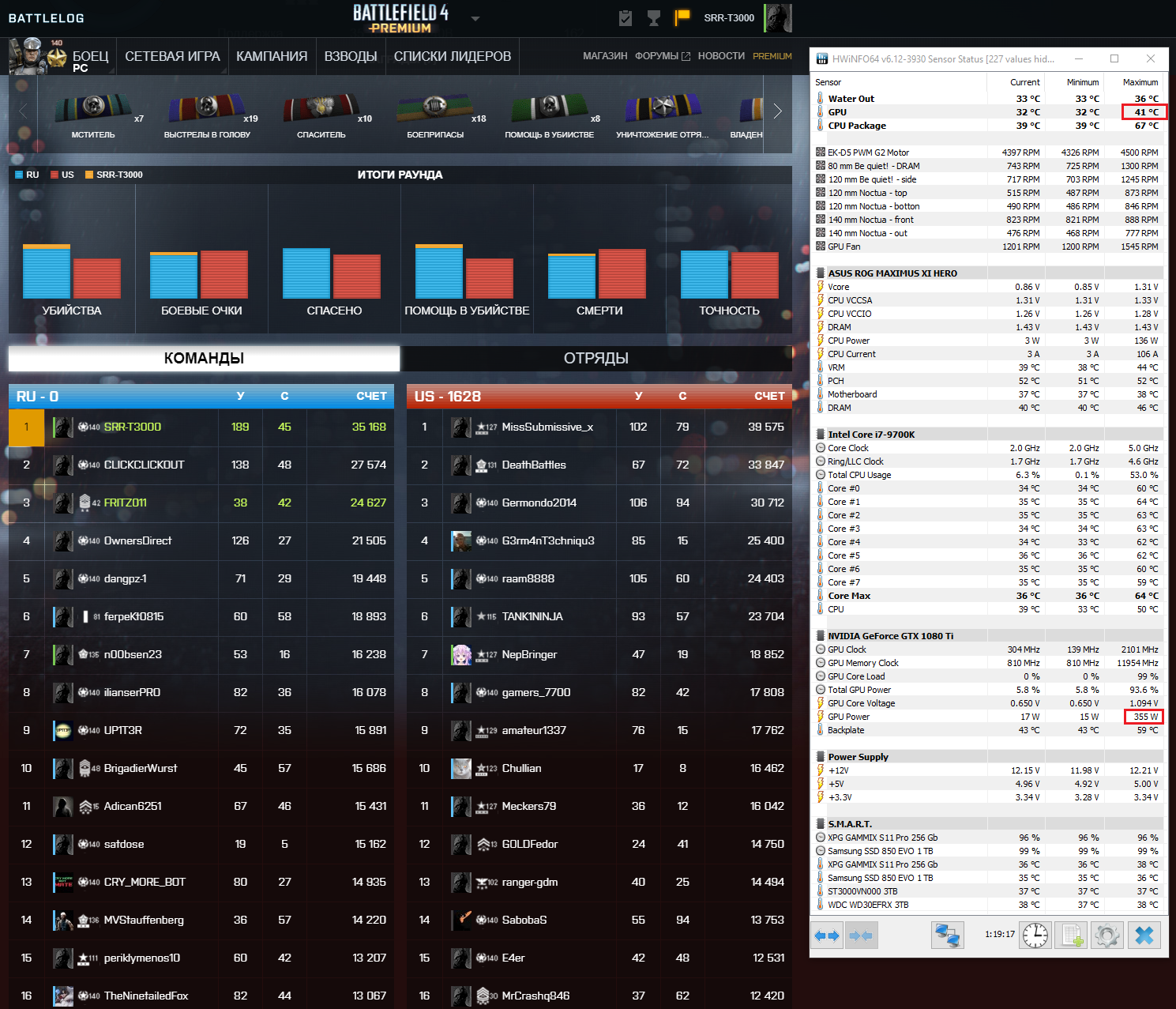Screen dimensions: 1176x1009
Task: Select the БОЕПРИПАСЫ ribbon
Action: pos(435,116)
